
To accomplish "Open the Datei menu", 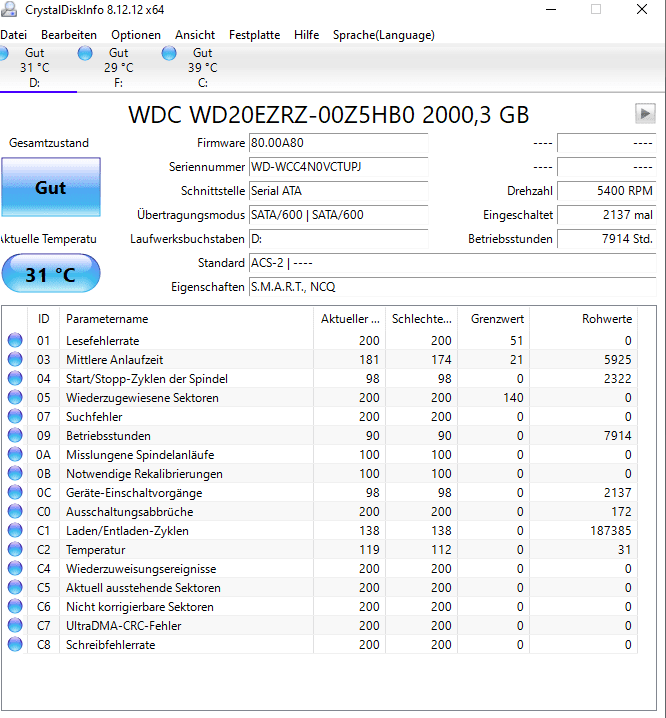I will point(13,35).
